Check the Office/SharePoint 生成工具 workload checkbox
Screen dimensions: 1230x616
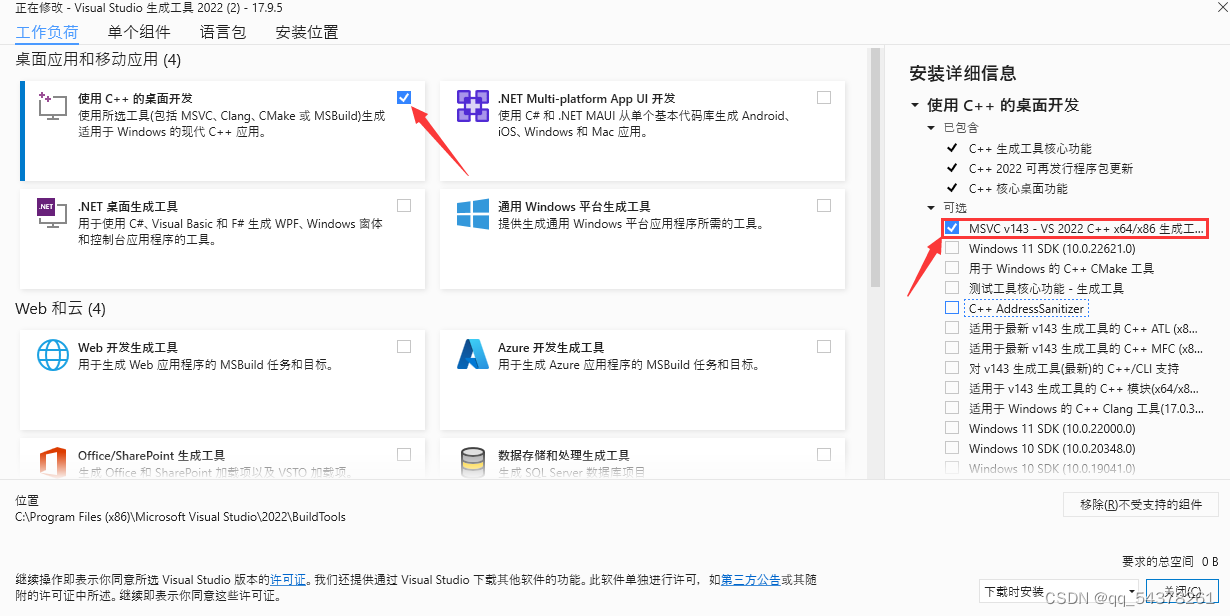404,454
